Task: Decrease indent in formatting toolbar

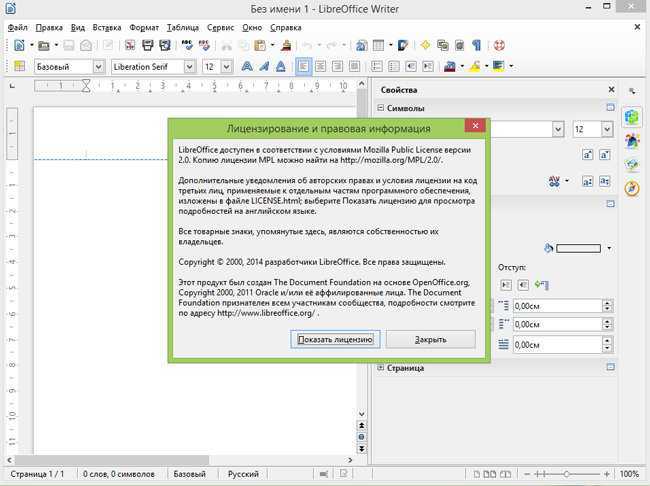Action: 410,66
